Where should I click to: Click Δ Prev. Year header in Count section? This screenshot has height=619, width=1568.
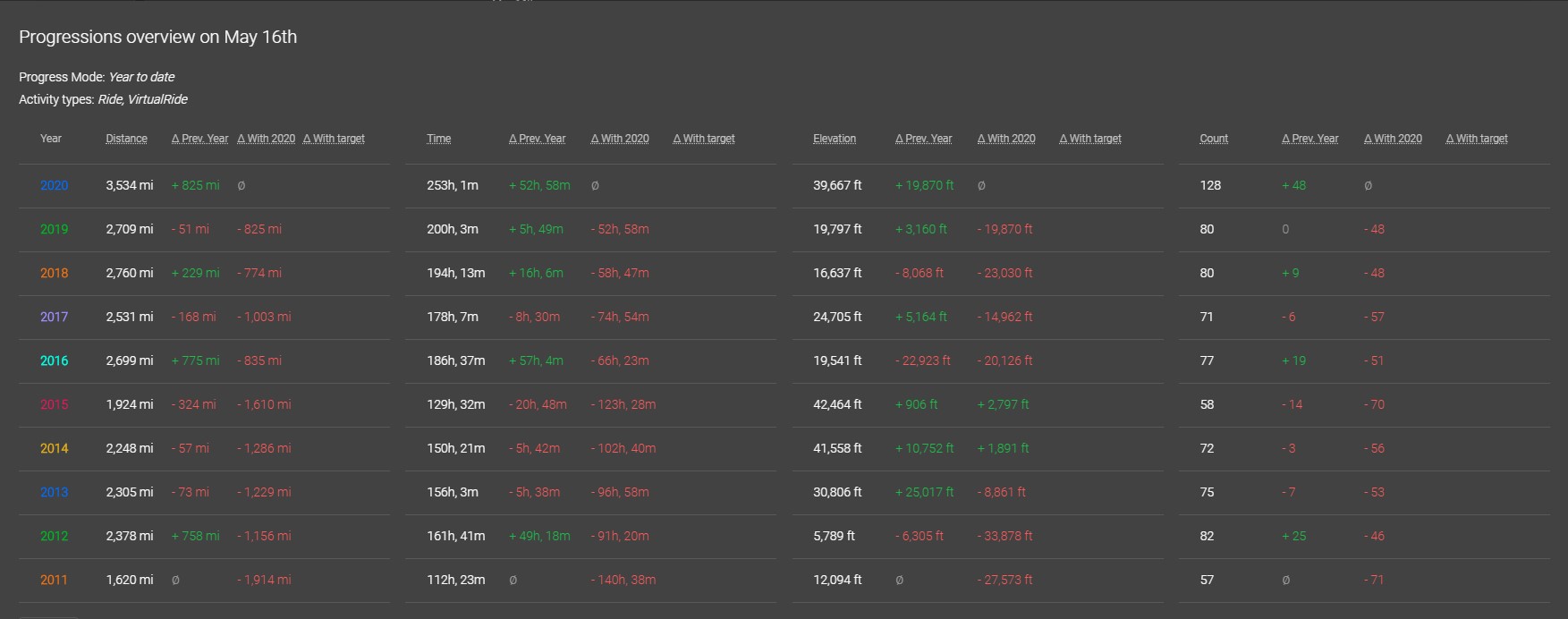(1310, 139)
